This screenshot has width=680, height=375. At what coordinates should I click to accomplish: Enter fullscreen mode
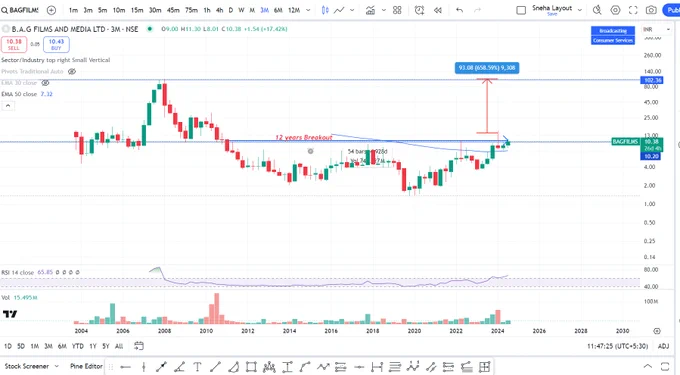(633, 10)
